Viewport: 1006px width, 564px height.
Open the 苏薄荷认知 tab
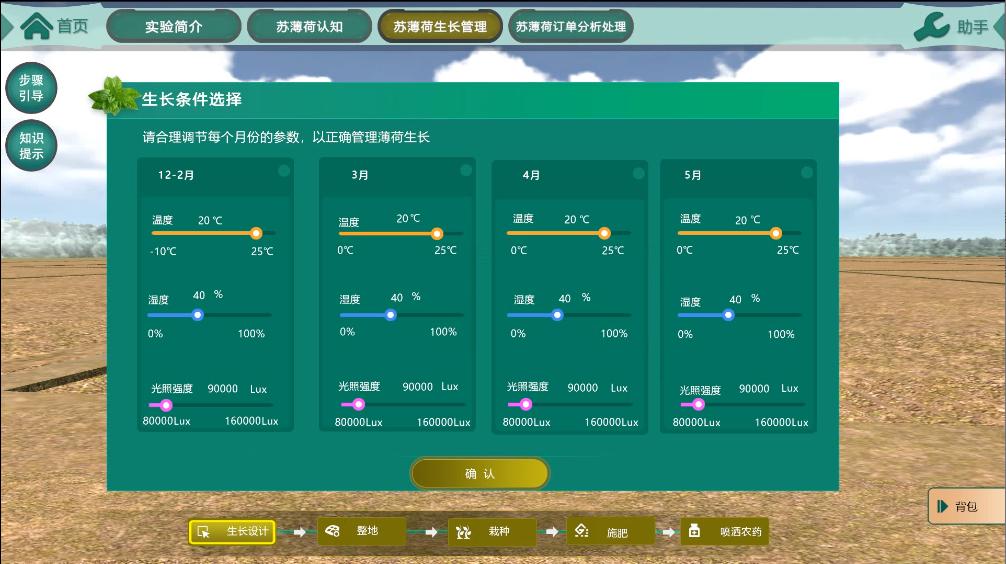(x=309, y=27)
